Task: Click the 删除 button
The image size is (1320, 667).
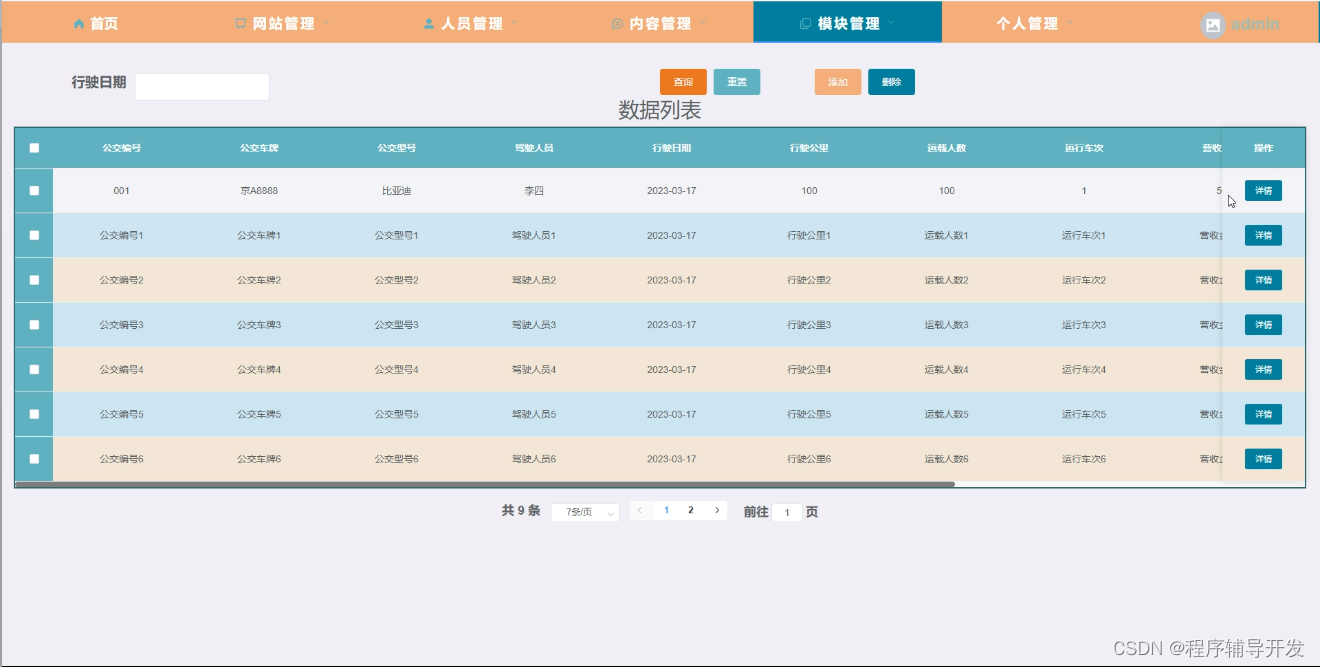Action: (891, 82)
